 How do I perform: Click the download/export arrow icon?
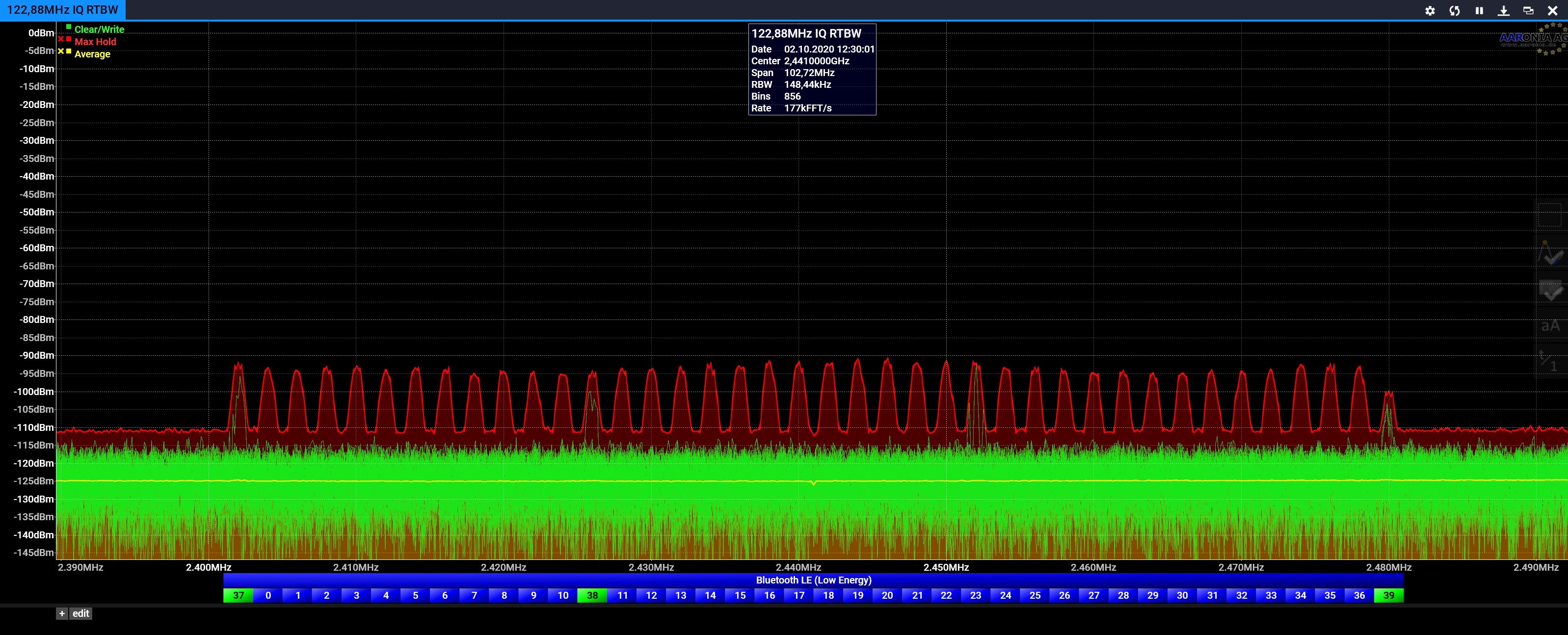(x=1504, y=10)
